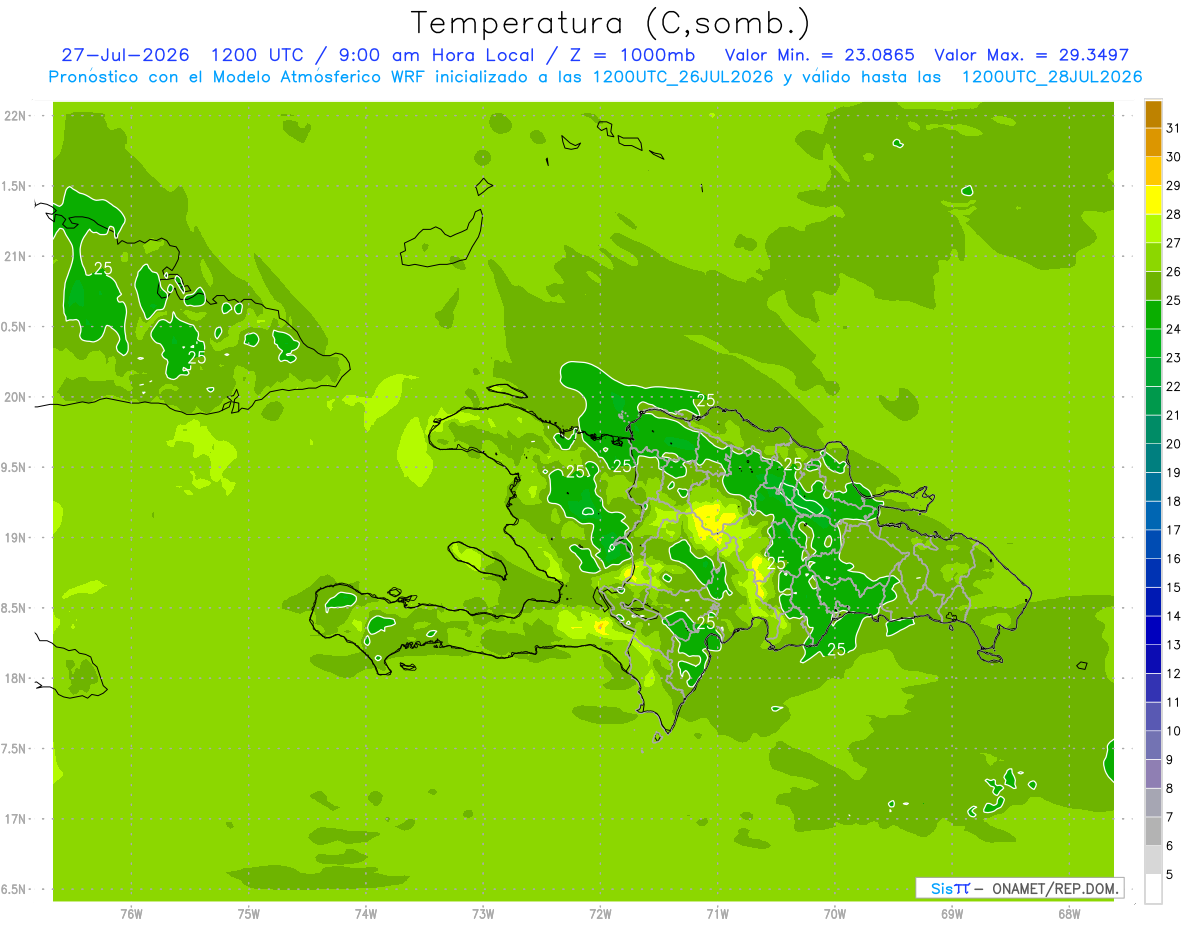The image size is (1200, 927).
Task: Click the color scale label "26"
Action: coord(1174,271)
